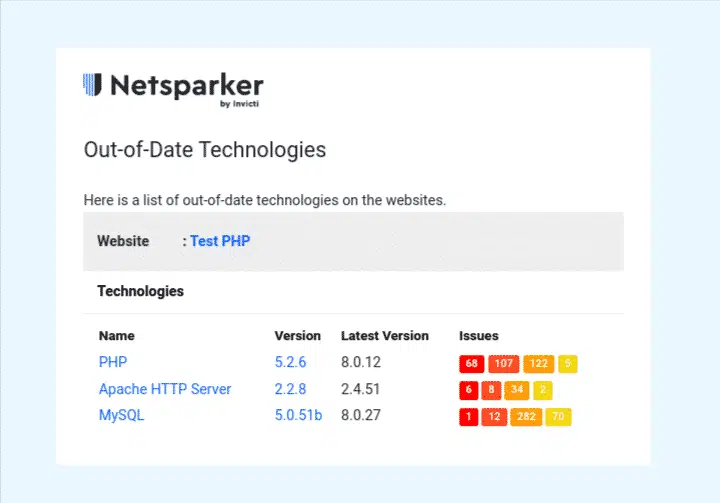Click the Website label
The image size is (720, 503).
[x=123, y=241]
